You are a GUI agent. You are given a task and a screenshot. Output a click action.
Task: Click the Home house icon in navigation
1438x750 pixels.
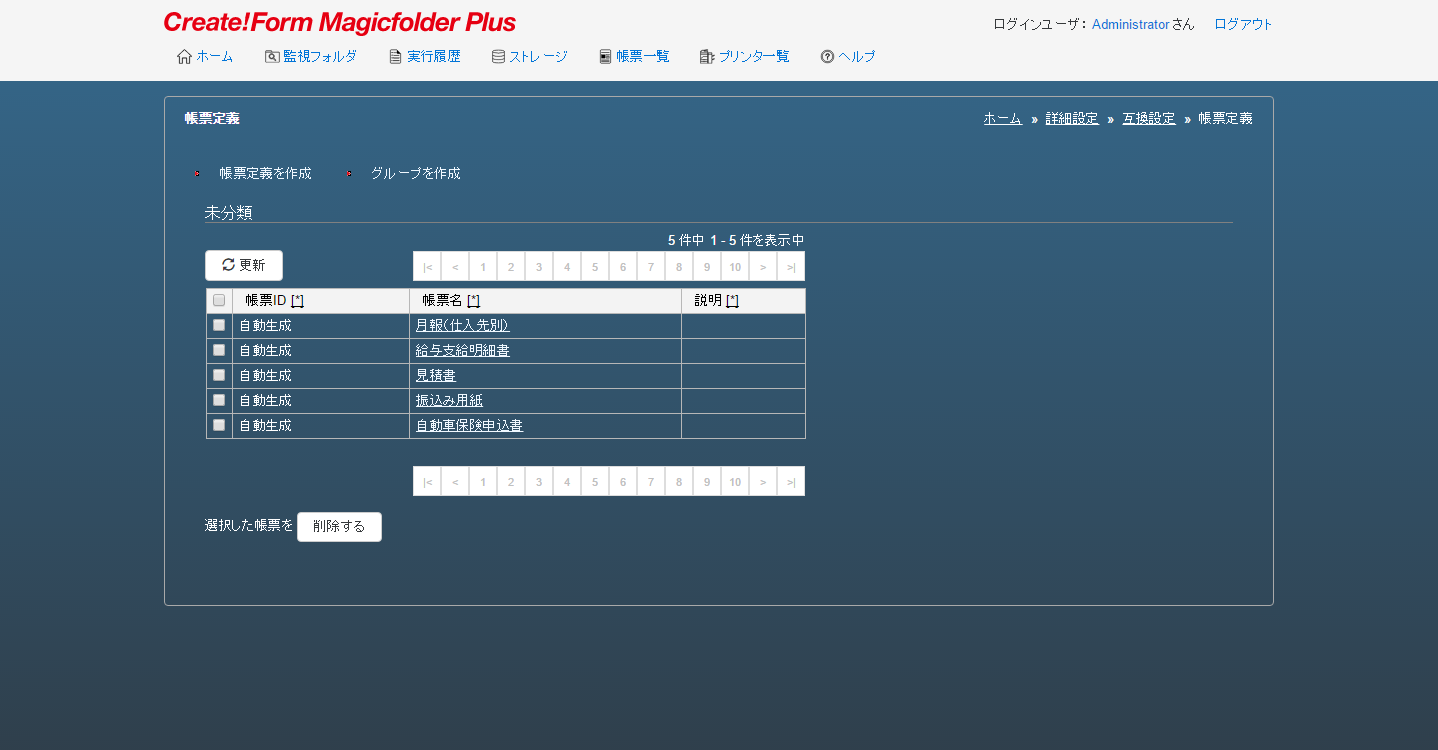click(184, 57)
